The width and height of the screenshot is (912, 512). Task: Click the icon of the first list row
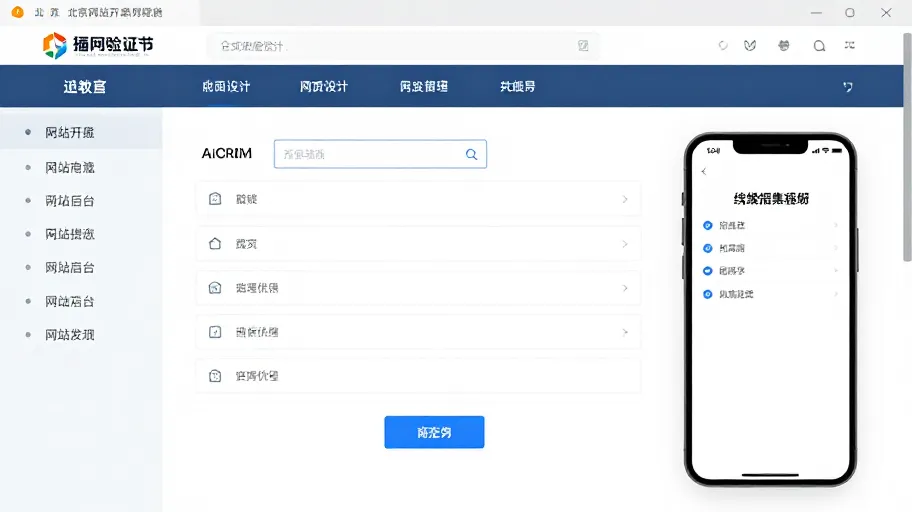(x=215, y=199)
